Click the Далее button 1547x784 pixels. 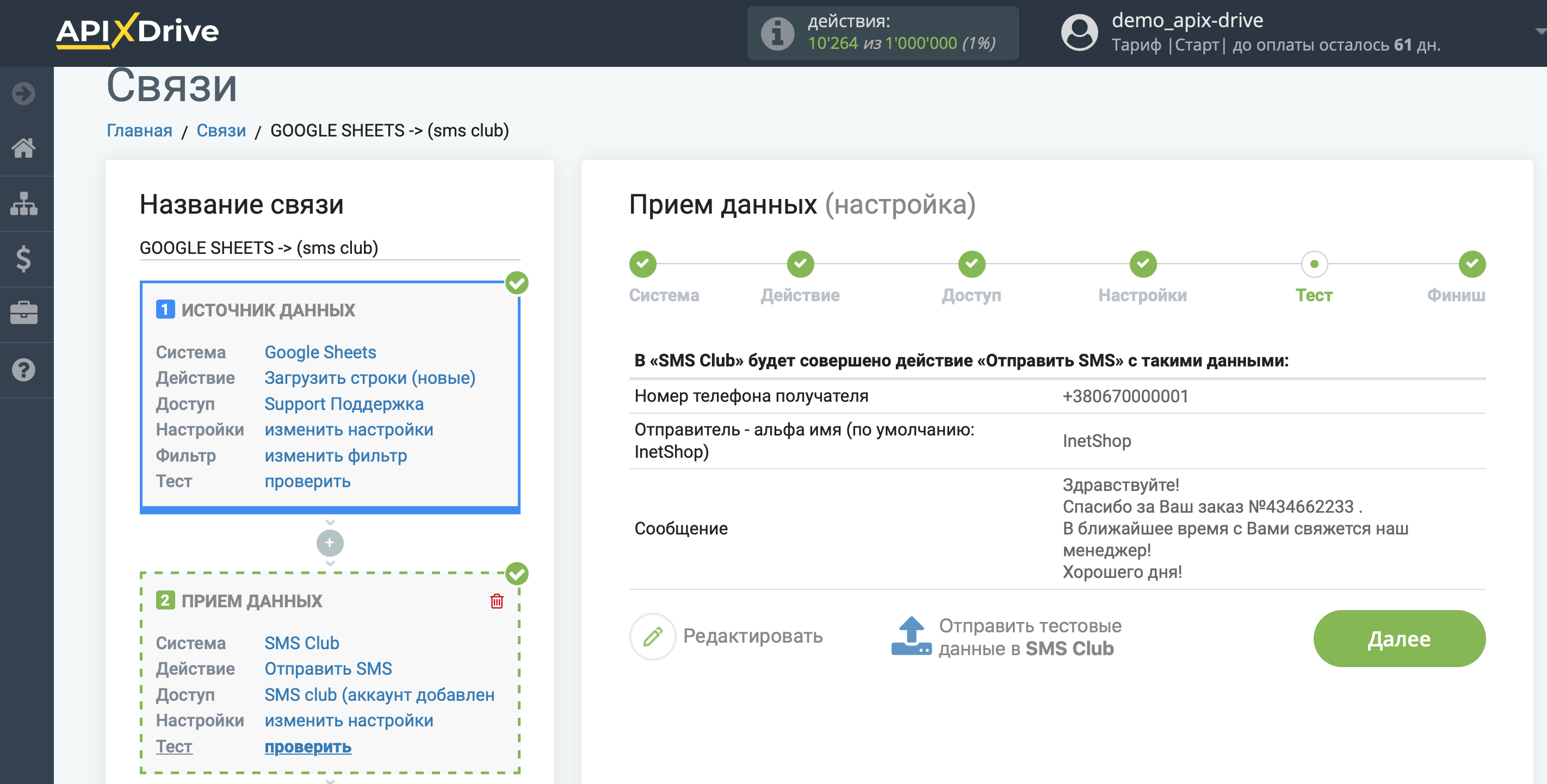coord(1399,638)
